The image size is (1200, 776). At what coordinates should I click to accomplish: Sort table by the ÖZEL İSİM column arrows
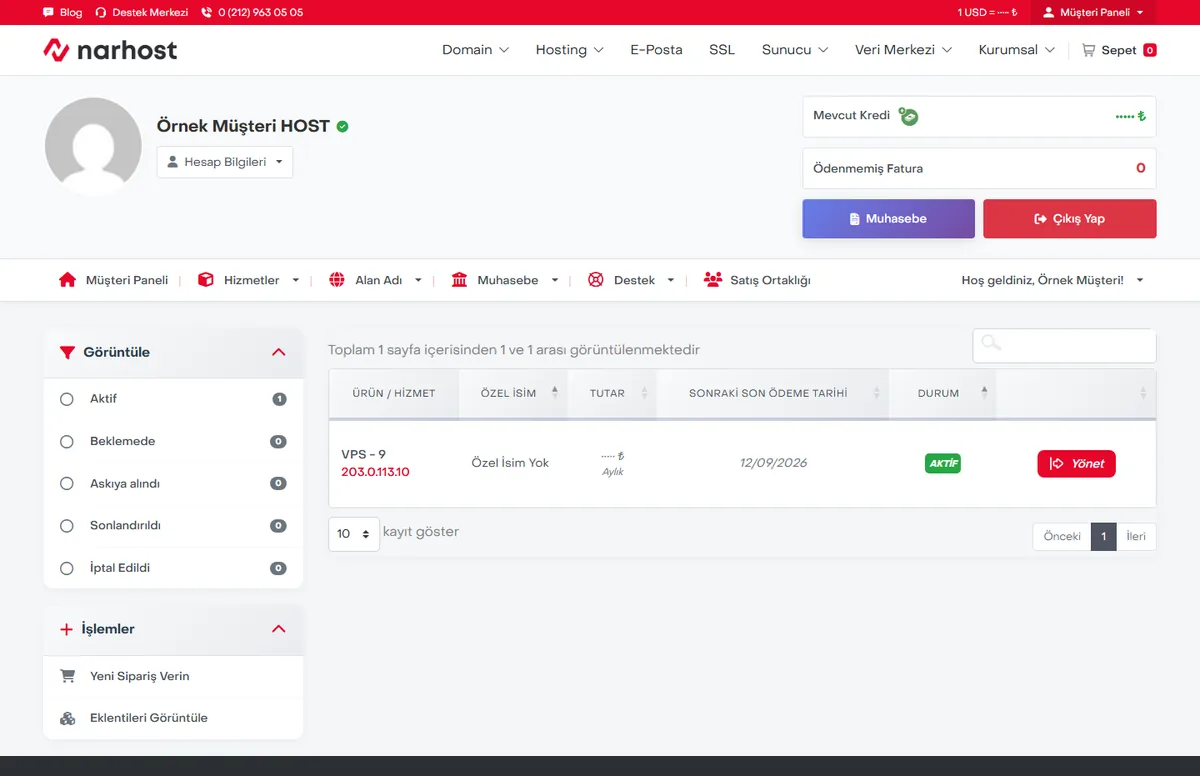[x=555, y=393]
